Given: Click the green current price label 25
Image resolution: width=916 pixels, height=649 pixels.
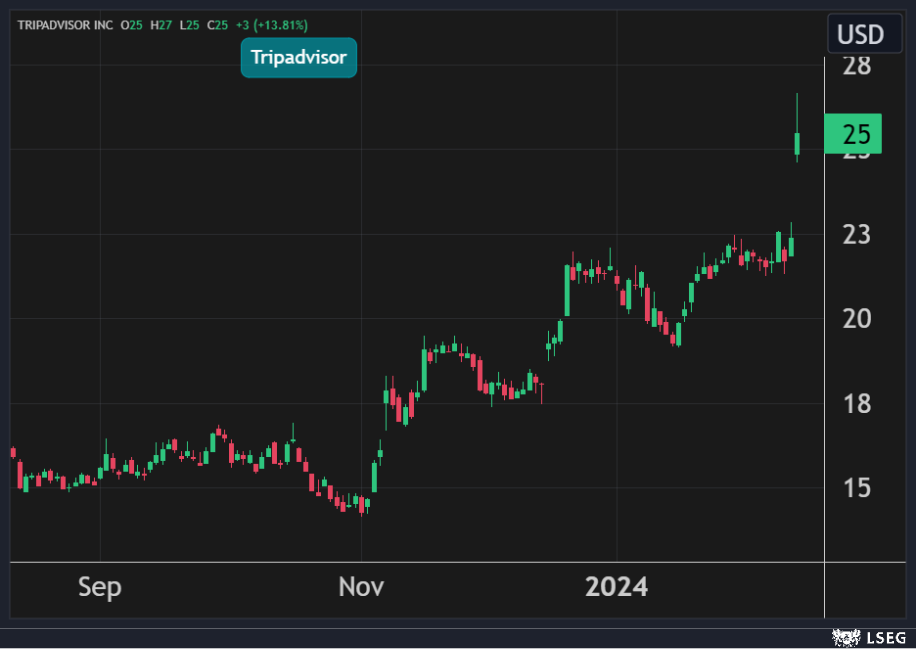Looking at the screenshot, I should (x=853, y=134).
